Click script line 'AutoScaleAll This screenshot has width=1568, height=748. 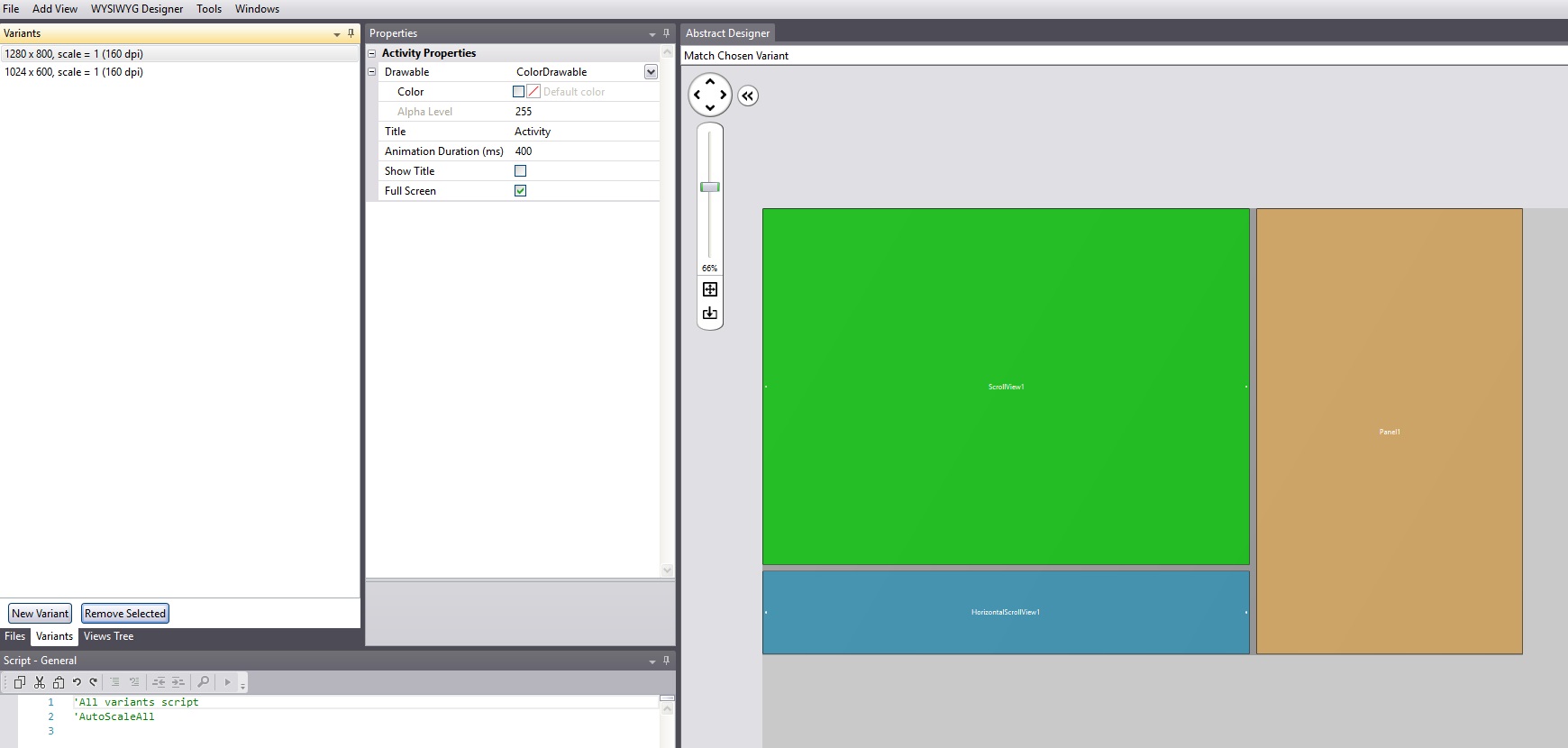114,716
